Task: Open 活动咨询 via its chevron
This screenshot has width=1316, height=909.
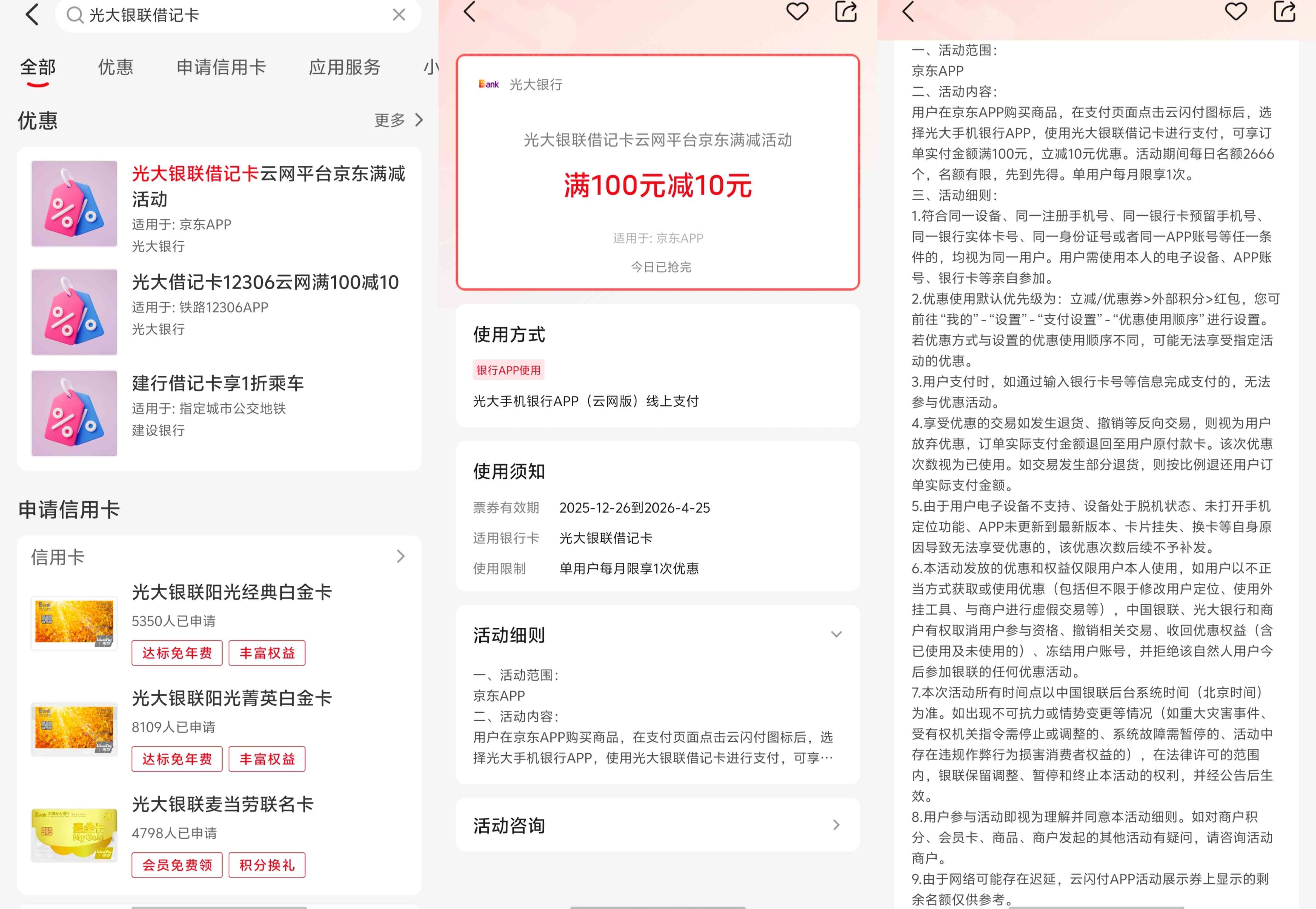Action: click(836, 825)
